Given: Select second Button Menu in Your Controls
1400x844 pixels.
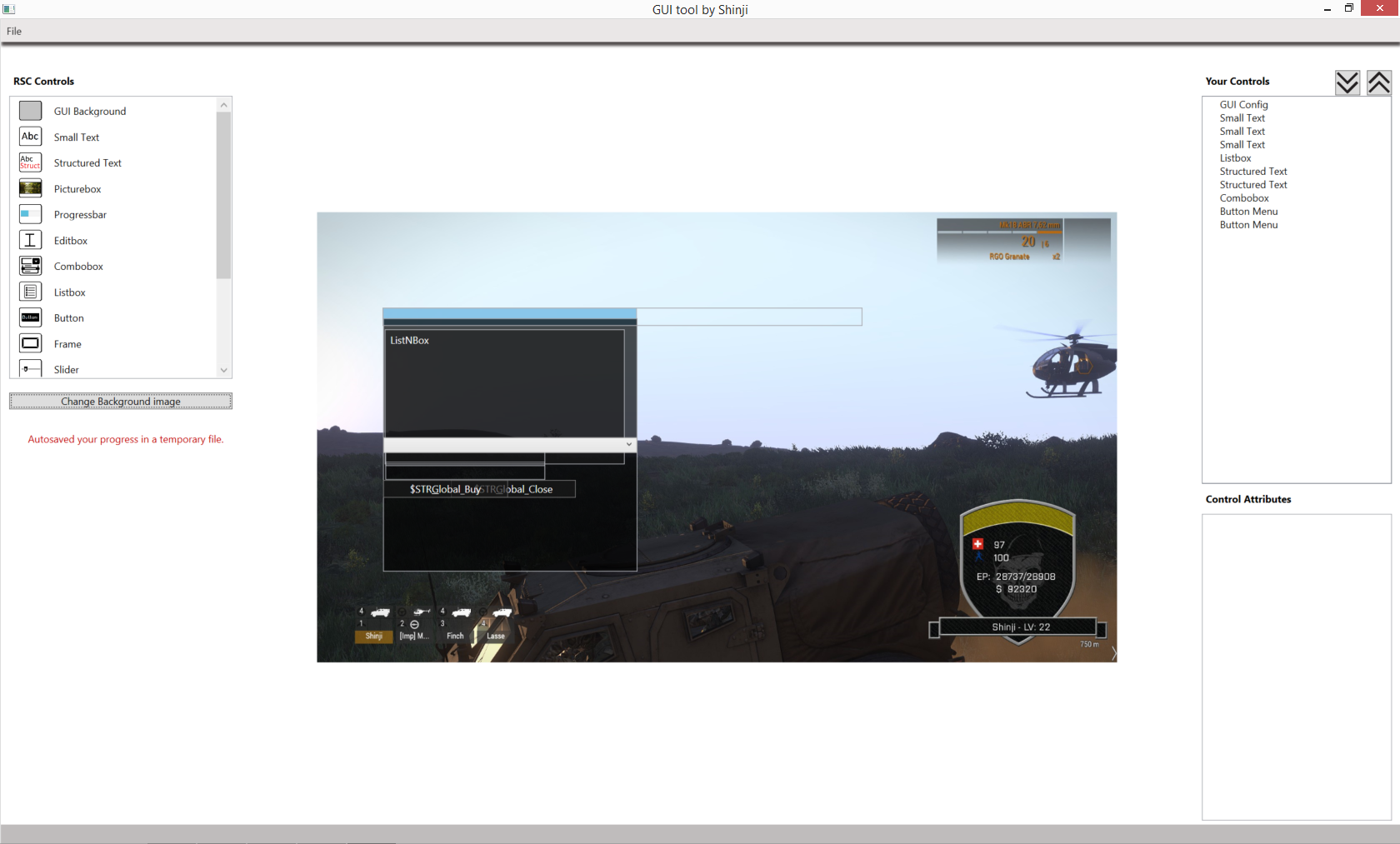Looking at the screenshot, I should tap(1248, 224).
